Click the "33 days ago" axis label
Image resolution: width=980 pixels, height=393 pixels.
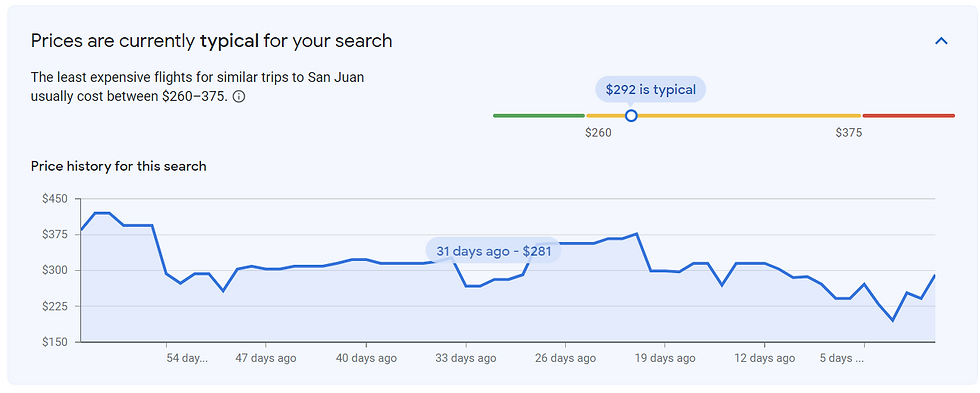pos(466,358)
